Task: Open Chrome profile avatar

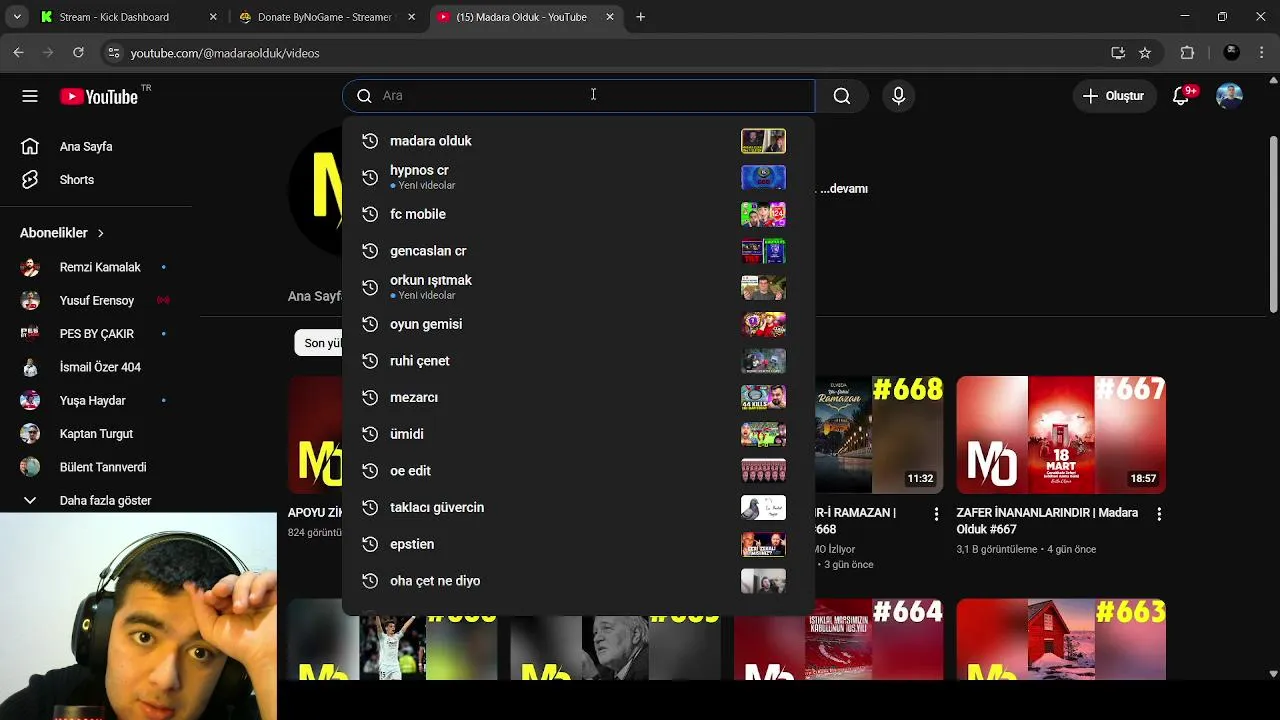Action: (x=1232, y=53)
